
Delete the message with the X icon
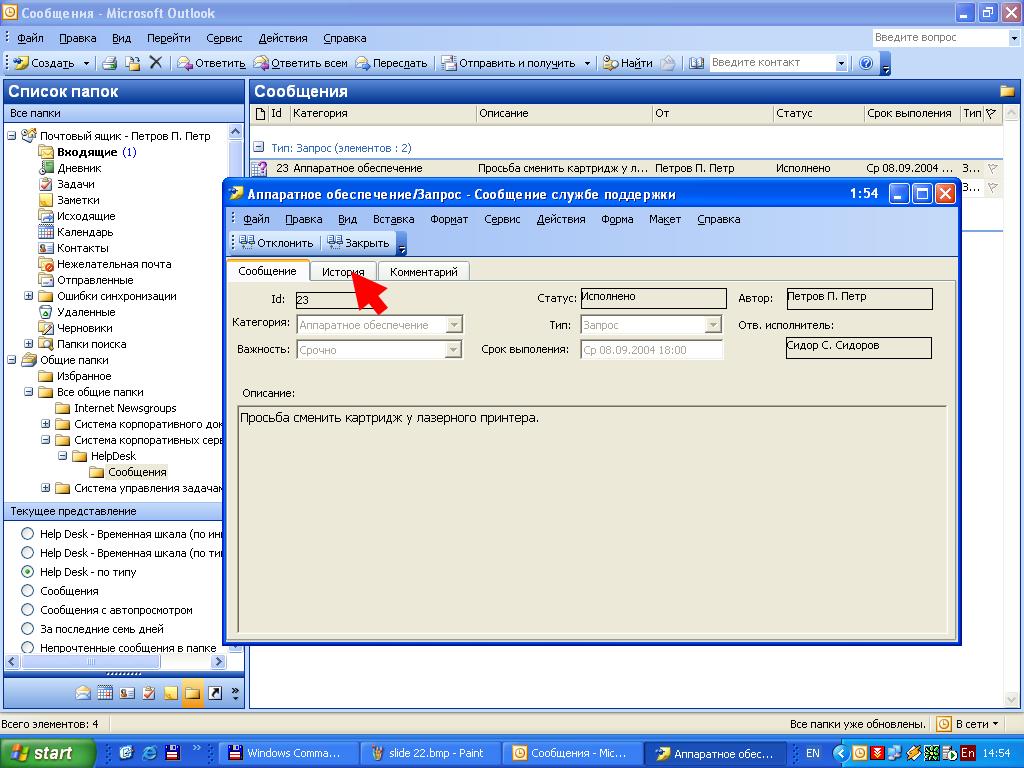(x=155, y=63)
